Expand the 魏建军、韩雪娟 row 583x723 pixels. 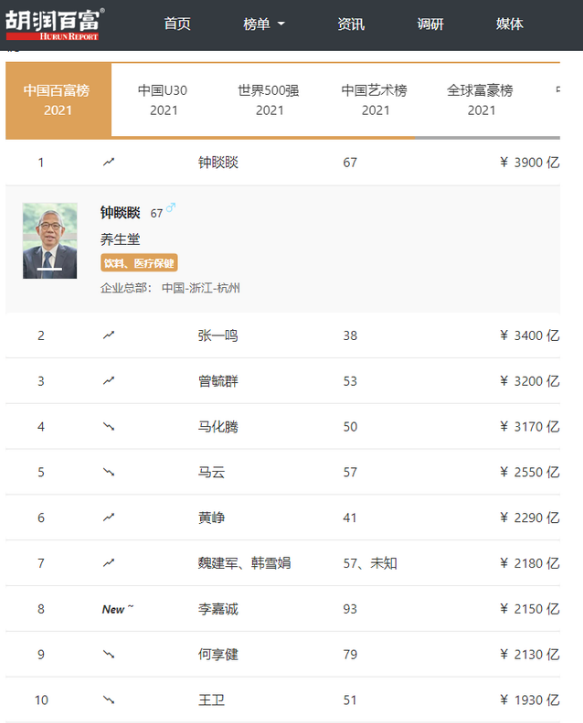(283, 563)
